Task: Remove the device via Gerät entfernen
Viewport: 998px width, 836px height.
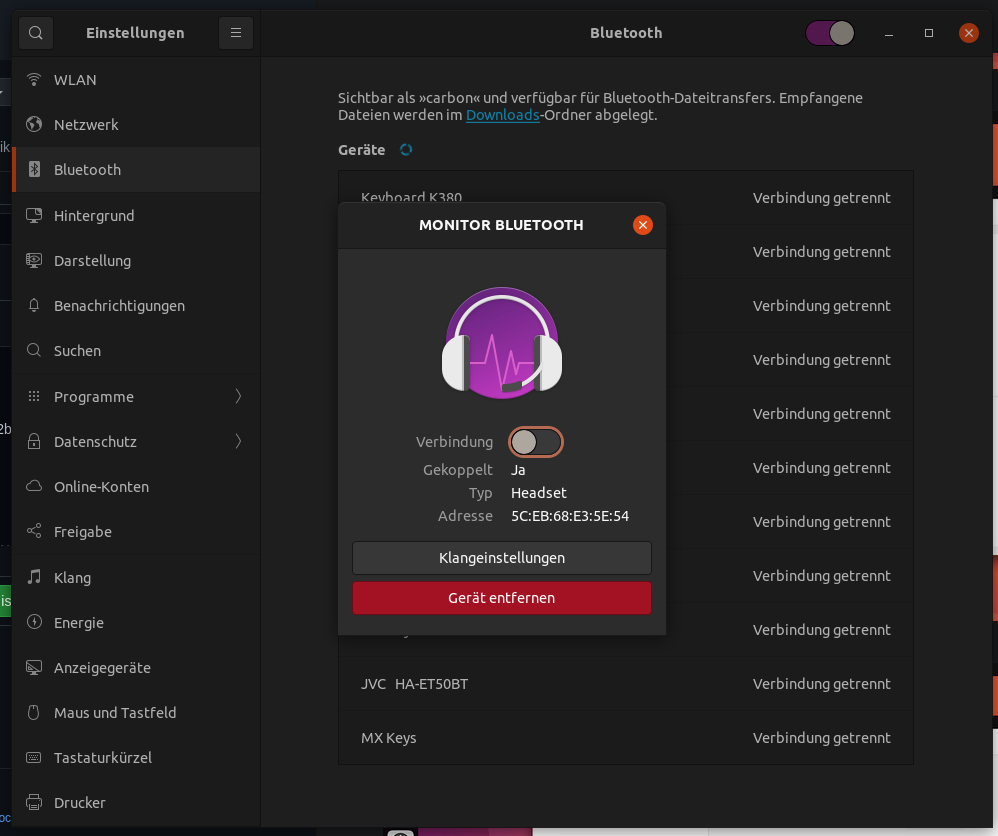Action: click(501, 598)
